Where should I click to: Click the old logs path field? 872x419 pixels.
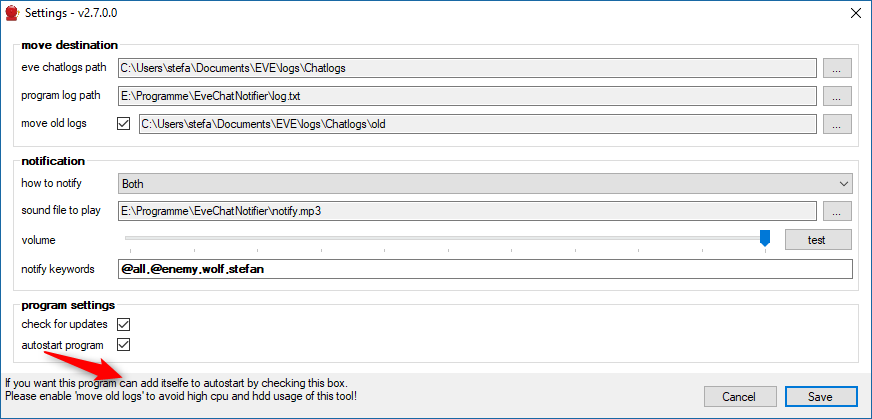coord(477,124)
